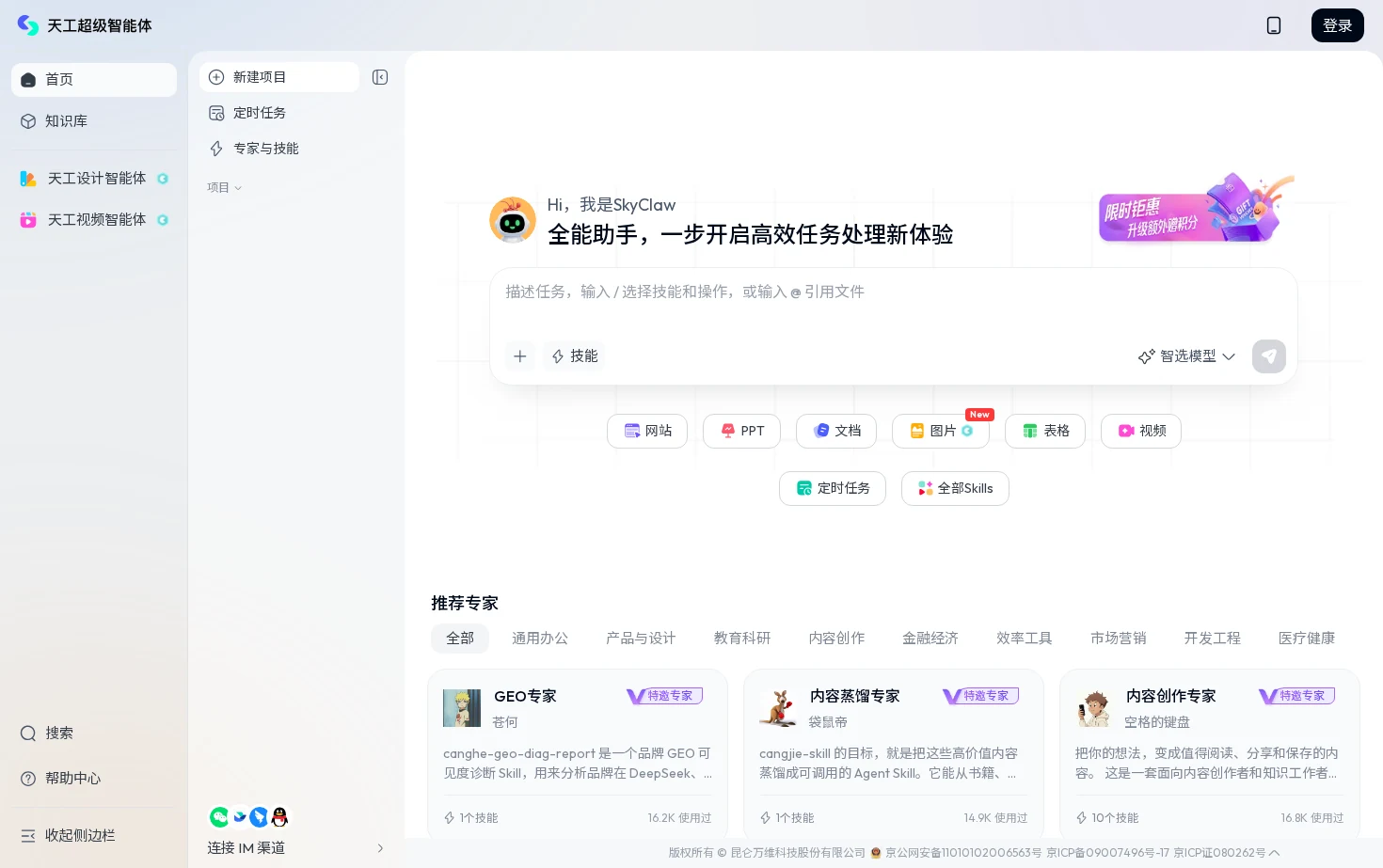Screen dimensions: 1383x868
Task: Switch to the 通用办公 tab
Action: tap(540, 639)
